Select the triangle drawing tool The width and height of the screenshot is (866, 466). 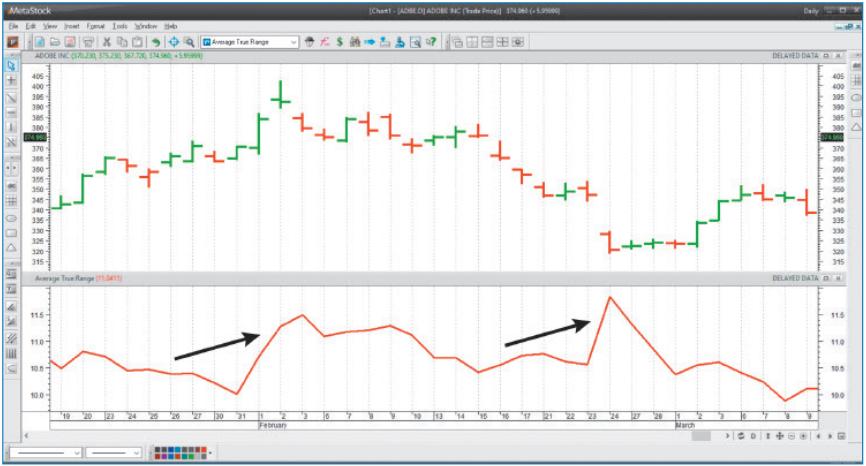coord(11,247)
